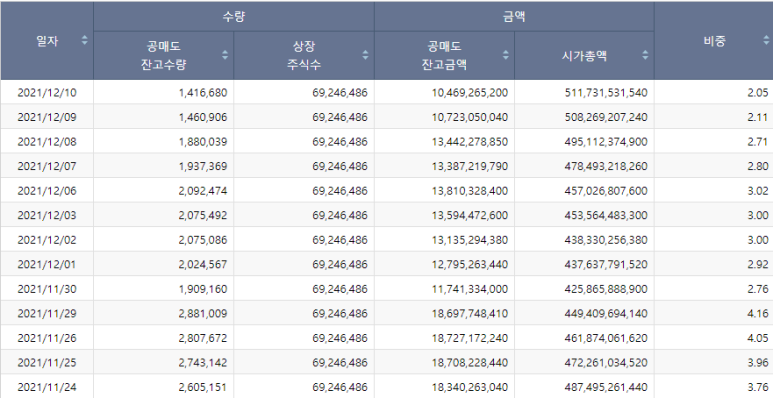The height and width of the screenshot is (398, 773).
Task: Click short balance quantity 2,092,474
Action: tap(203, 191)
